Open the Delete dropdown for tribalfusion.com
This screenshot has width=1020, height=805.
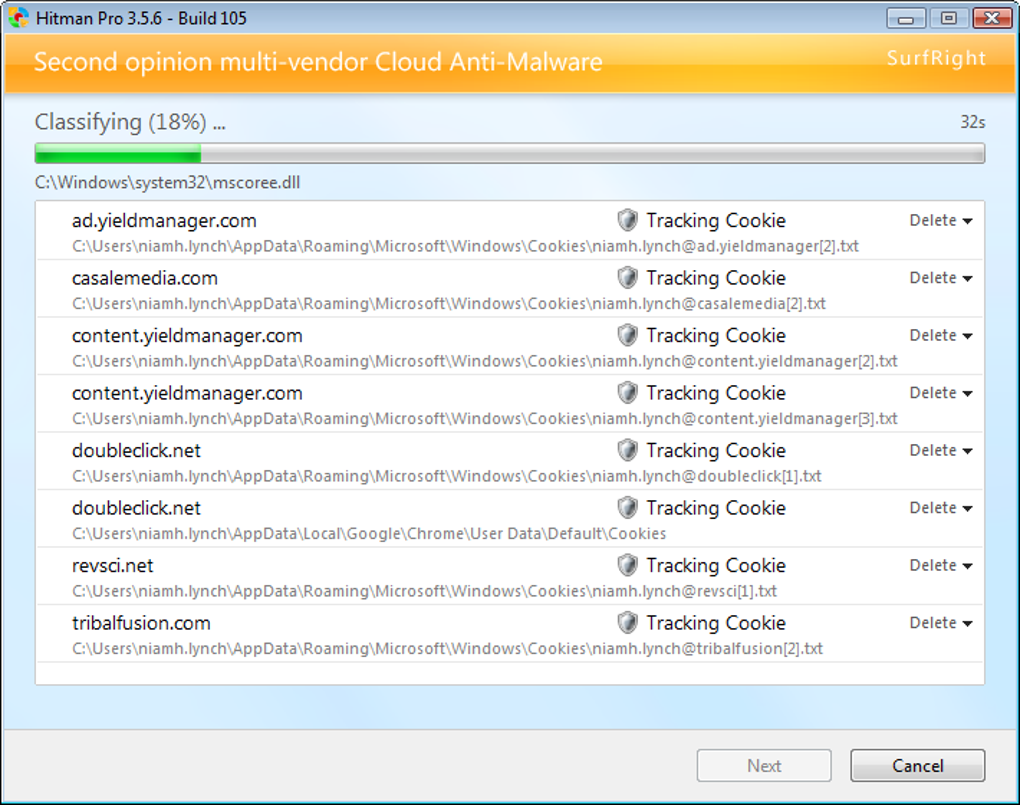(941, 623)
